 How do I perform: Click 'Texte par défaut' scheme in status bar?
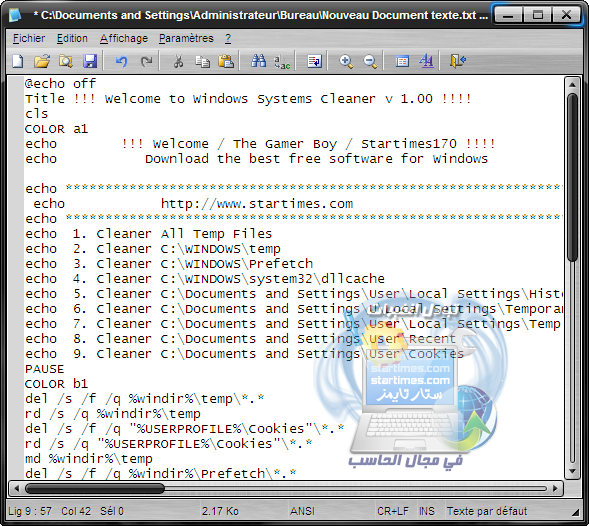tap(487, 511)
